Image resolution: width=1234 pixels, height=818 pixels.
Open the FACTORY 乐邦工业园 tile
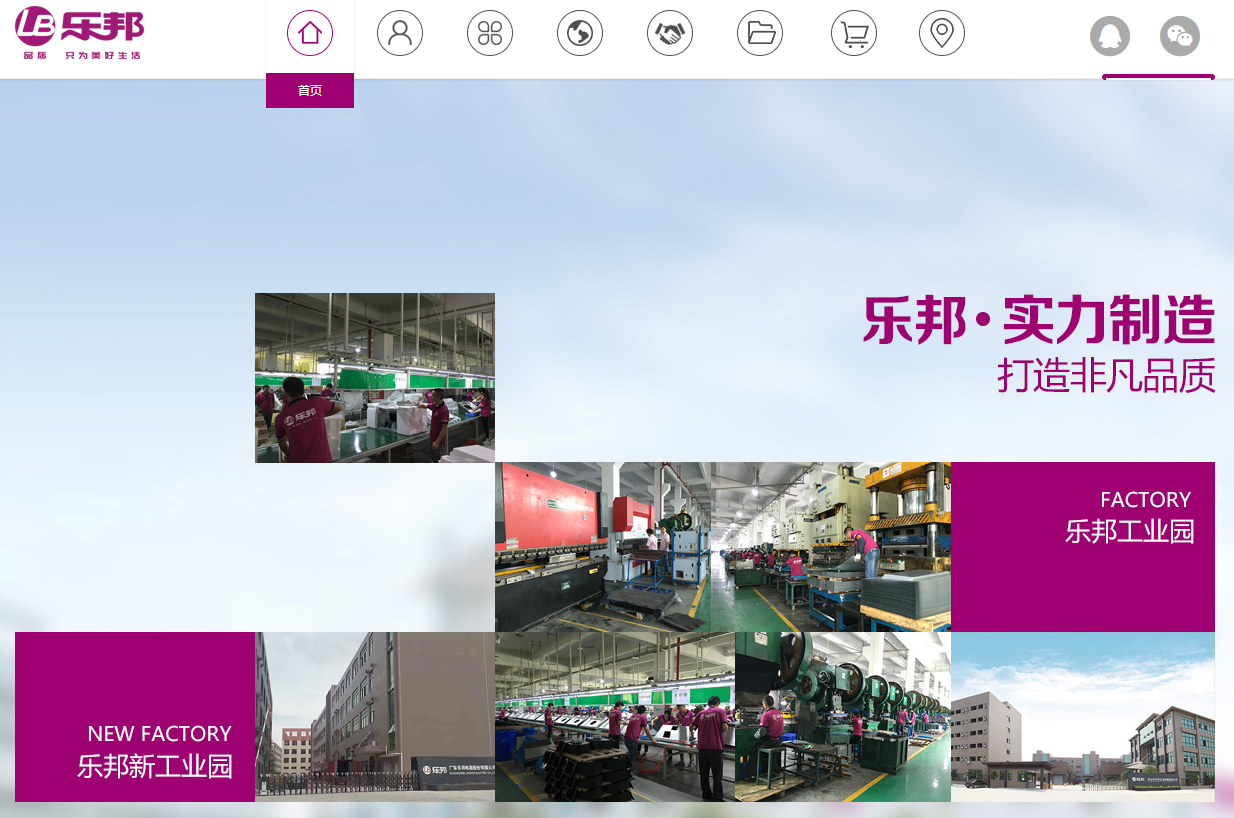[1083, 547]
